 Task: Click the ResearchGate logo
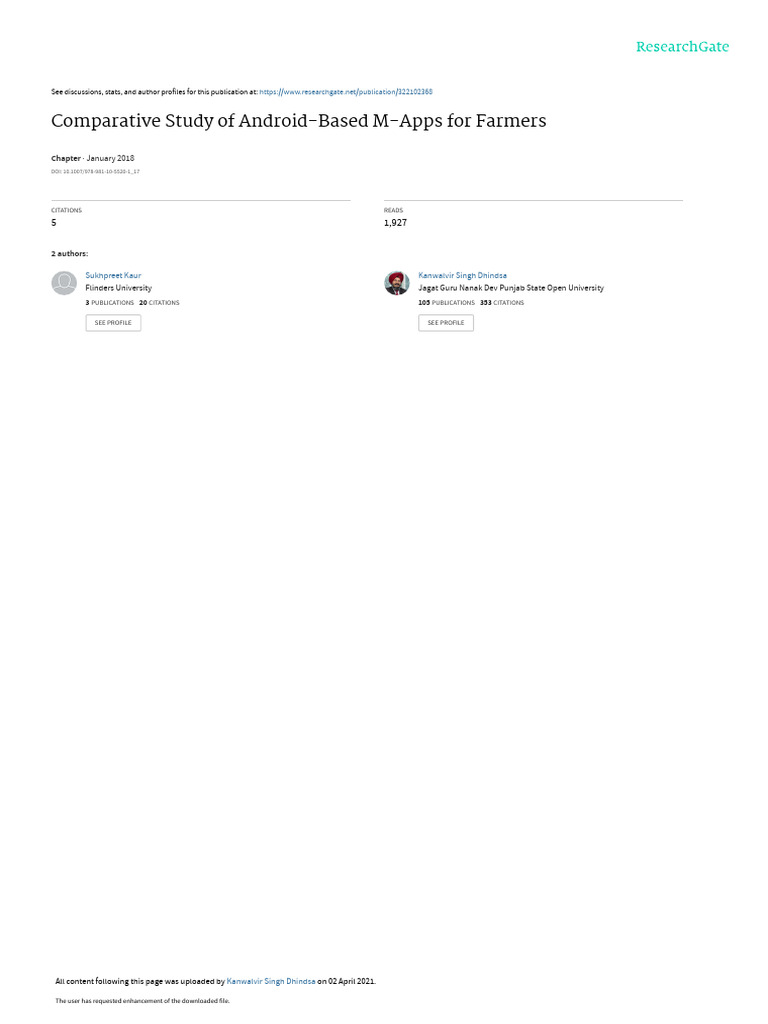coord(682,47)
